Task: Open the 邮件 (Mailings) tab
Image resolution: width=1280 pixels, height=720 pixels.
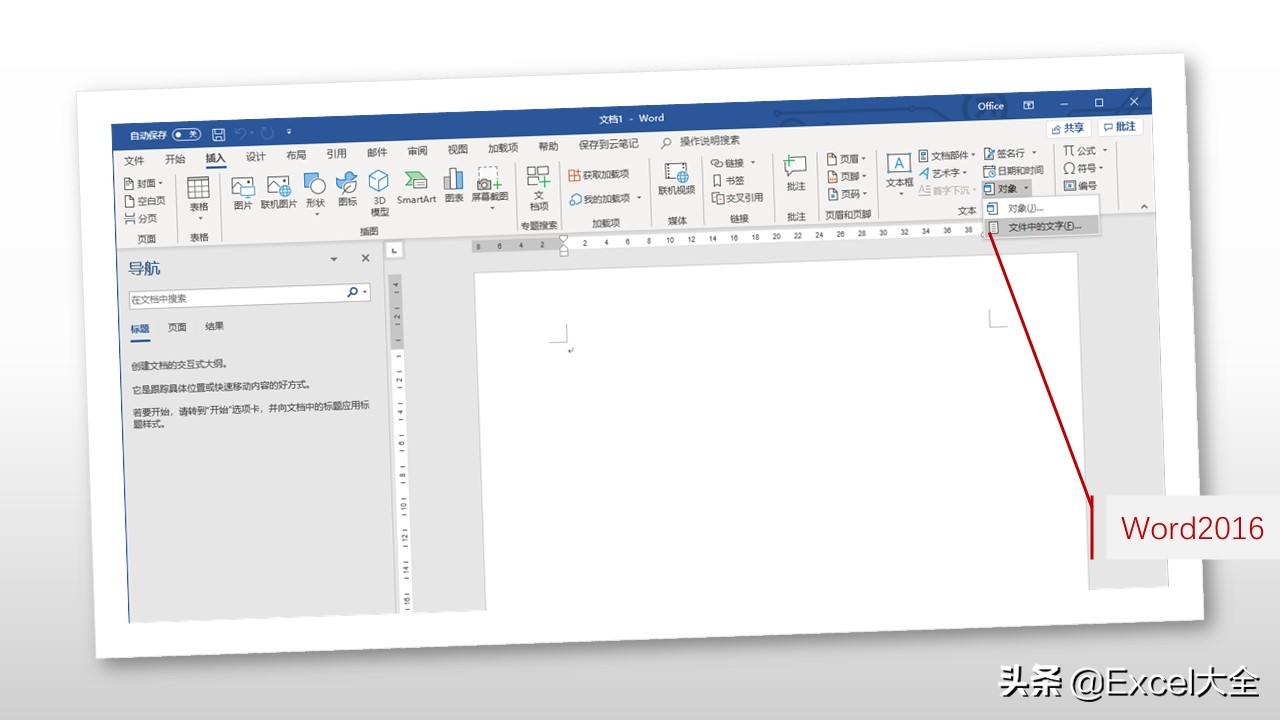Action: (x=377, y=153)
